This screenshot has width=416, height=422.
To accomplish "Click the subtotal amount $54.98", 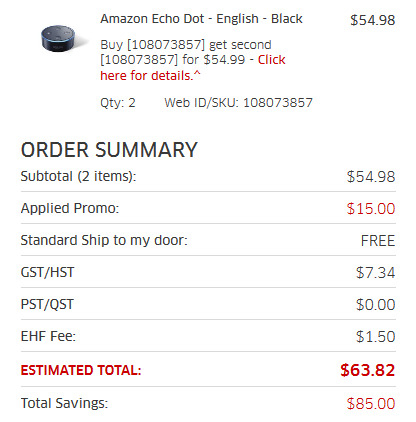I will (x=371, y=177).
